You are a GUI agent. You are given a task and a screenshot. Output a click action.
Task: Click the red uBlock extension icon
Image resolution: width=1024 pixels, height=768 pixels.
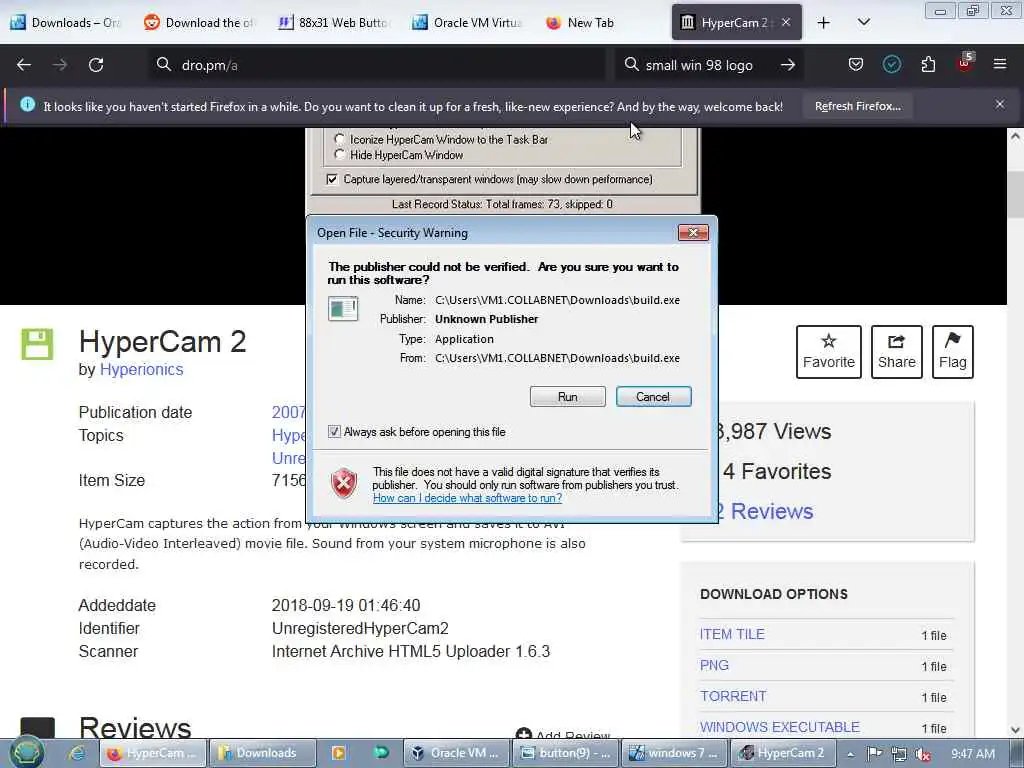[x=965, y=63]
